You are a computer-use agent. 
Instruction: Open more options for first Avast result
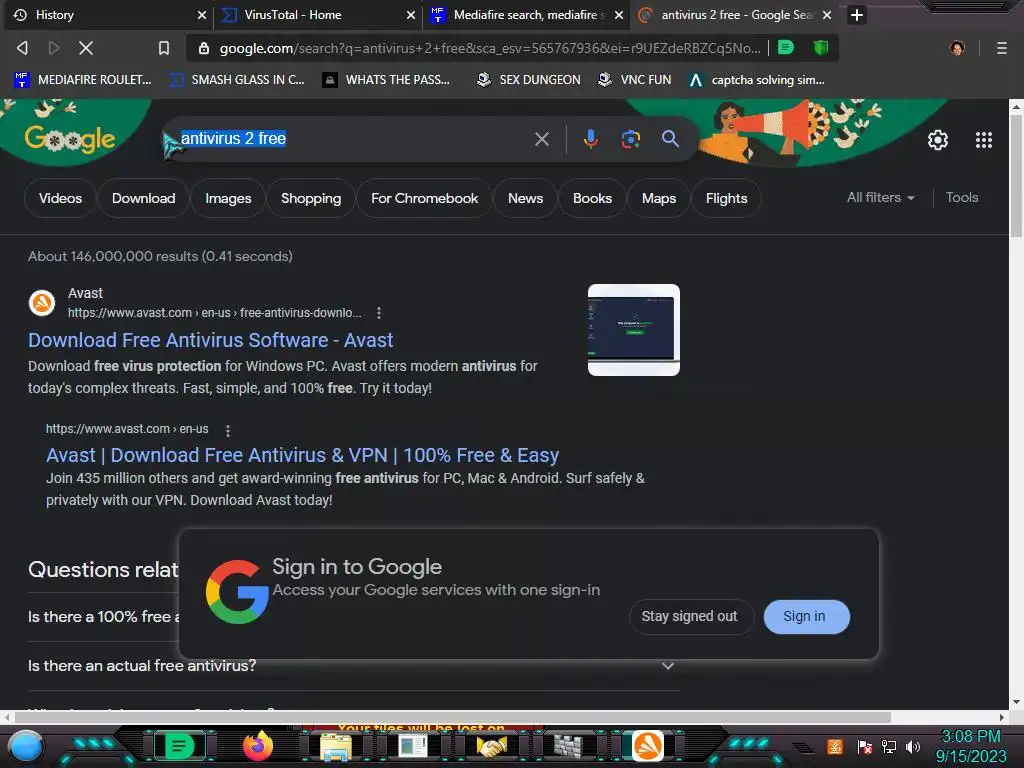379,313
